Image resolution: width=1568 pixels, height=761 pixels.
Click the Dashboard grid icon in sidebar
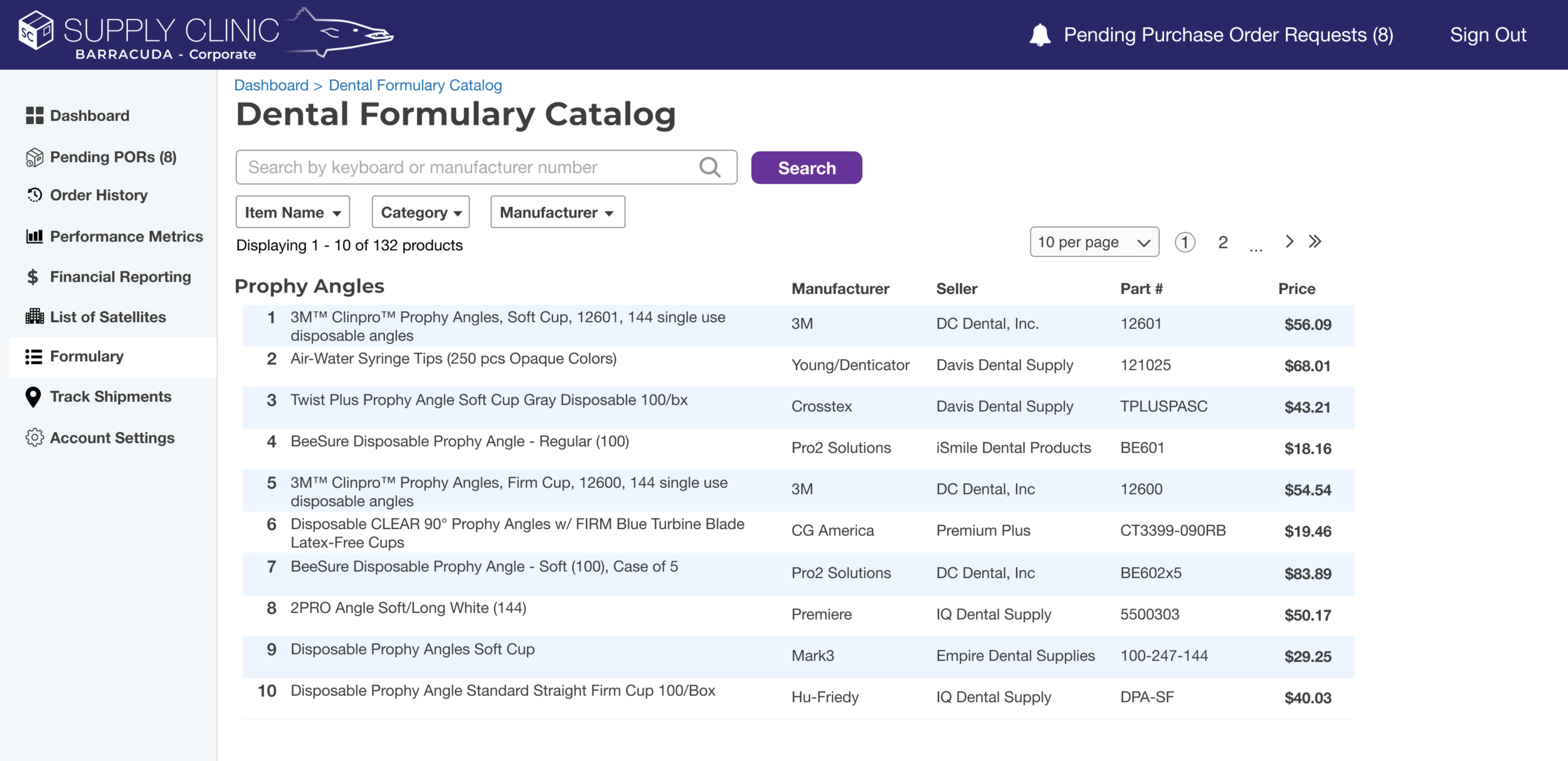click(34, 115)
